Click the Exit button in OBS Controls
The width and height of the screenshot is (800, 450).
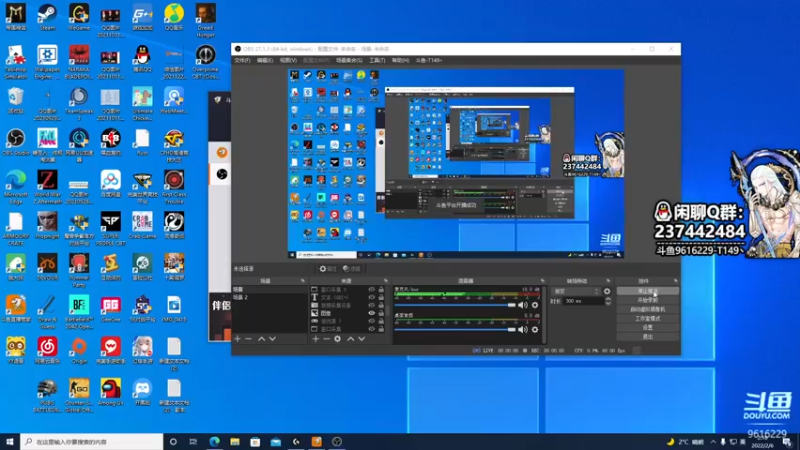pyautogui.click(x=647, y=337)
